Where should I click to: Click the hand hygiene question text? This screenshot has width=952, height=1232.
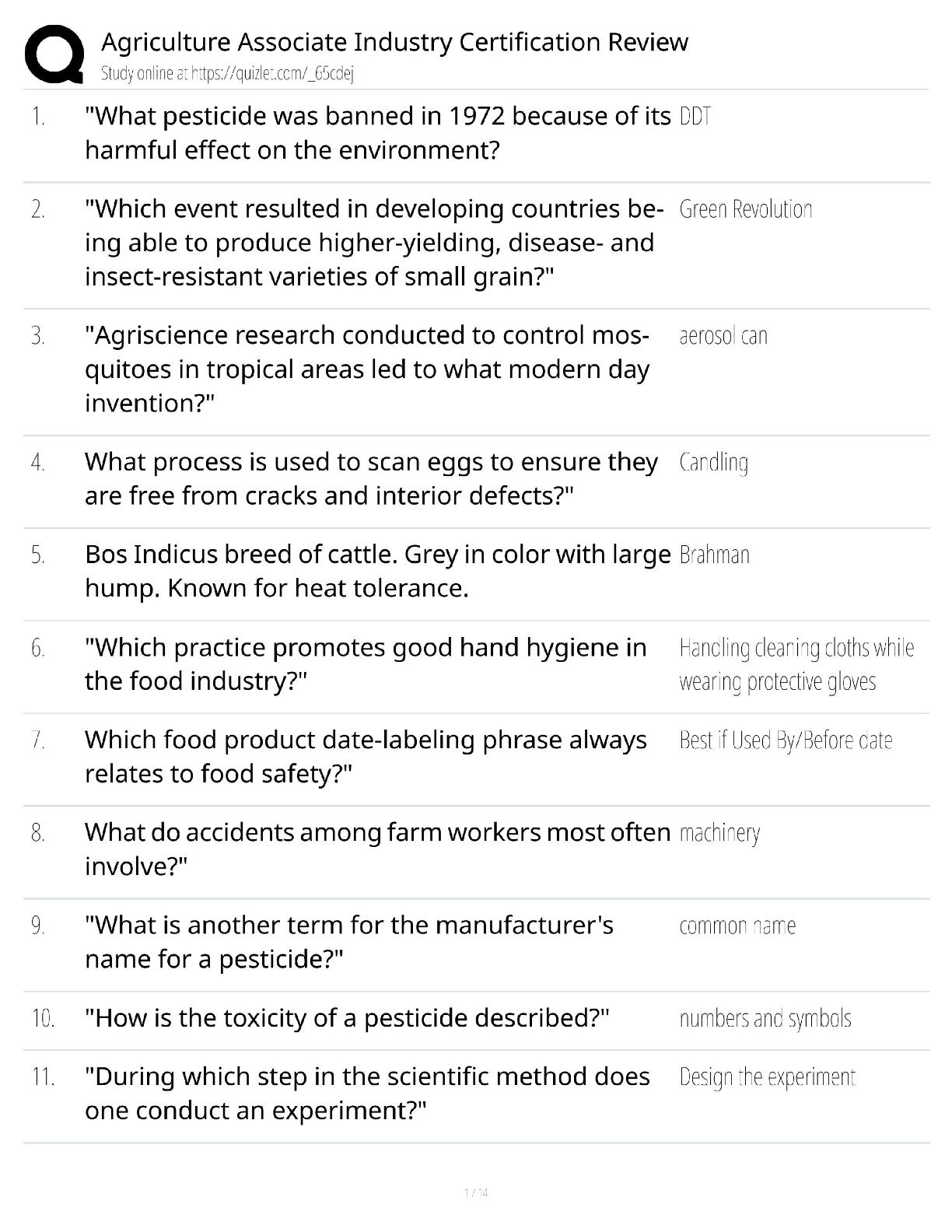(366, 664)
